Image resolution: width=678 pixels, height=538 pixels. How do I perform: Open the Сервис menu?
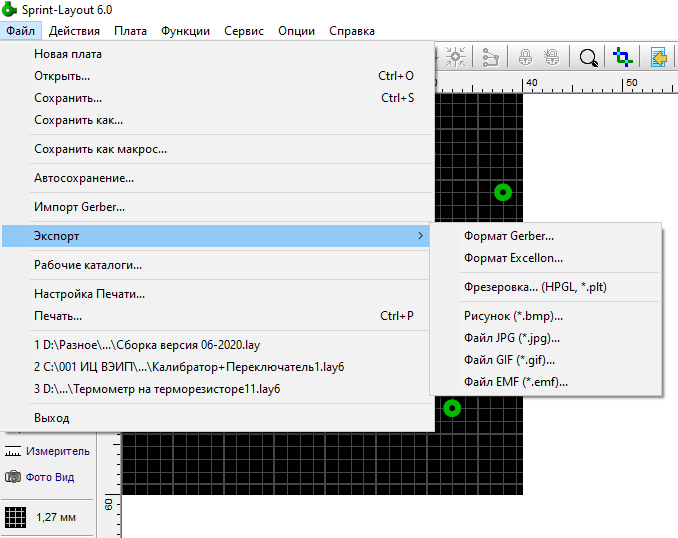(244, 31)
